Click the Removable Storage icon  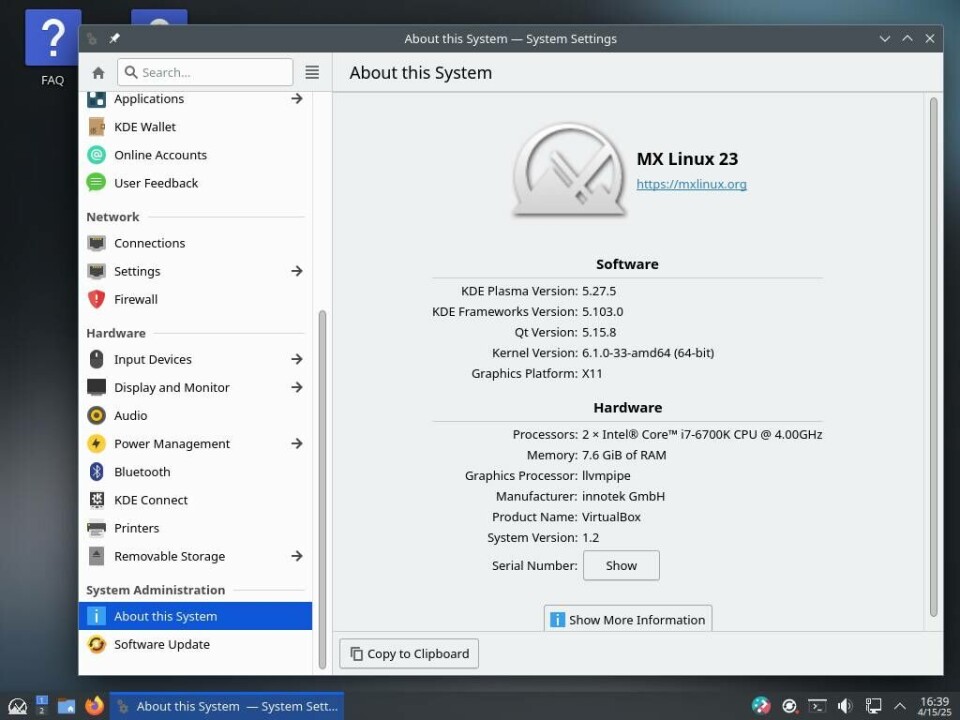pos(96,557)
